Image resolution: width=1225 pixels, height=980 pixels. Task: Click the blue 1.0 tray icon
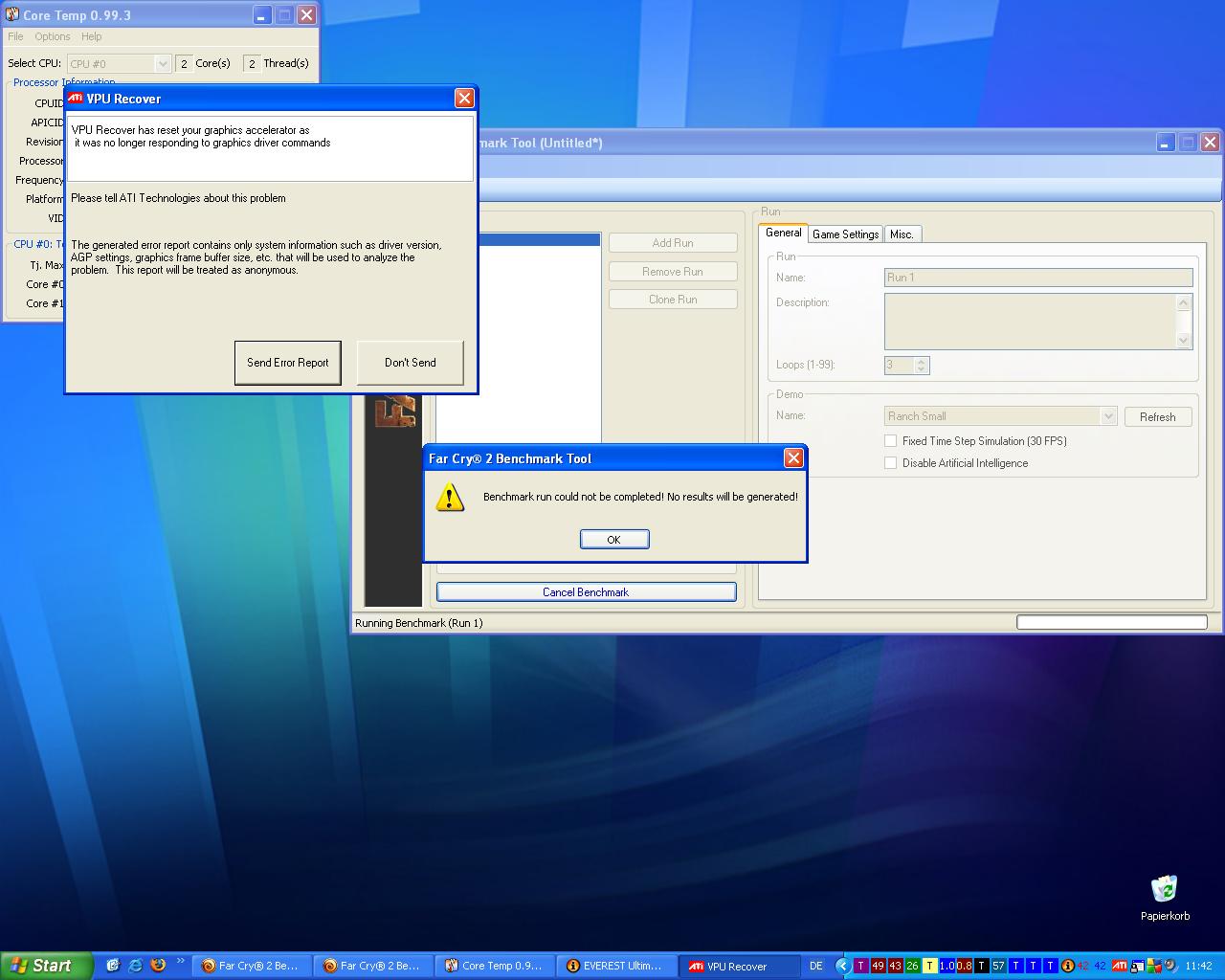click(x=947, y=966)
